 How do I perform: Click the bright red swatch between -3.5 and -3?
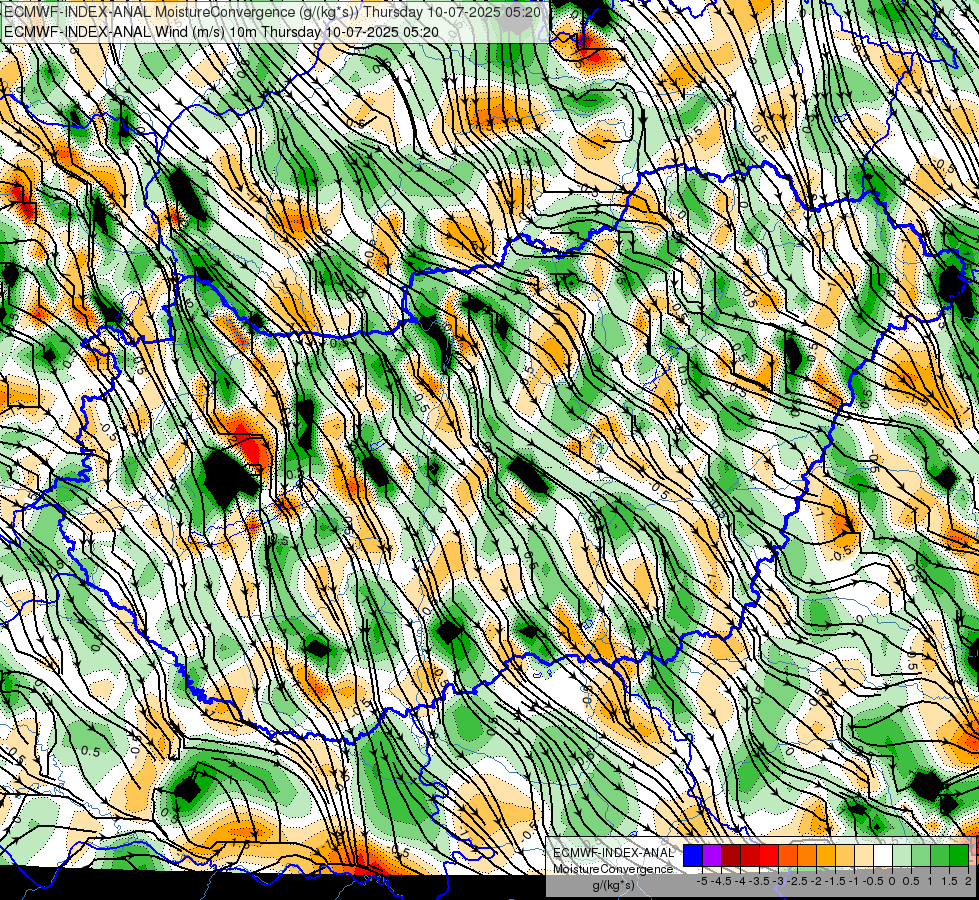click(x=769, y=856)
